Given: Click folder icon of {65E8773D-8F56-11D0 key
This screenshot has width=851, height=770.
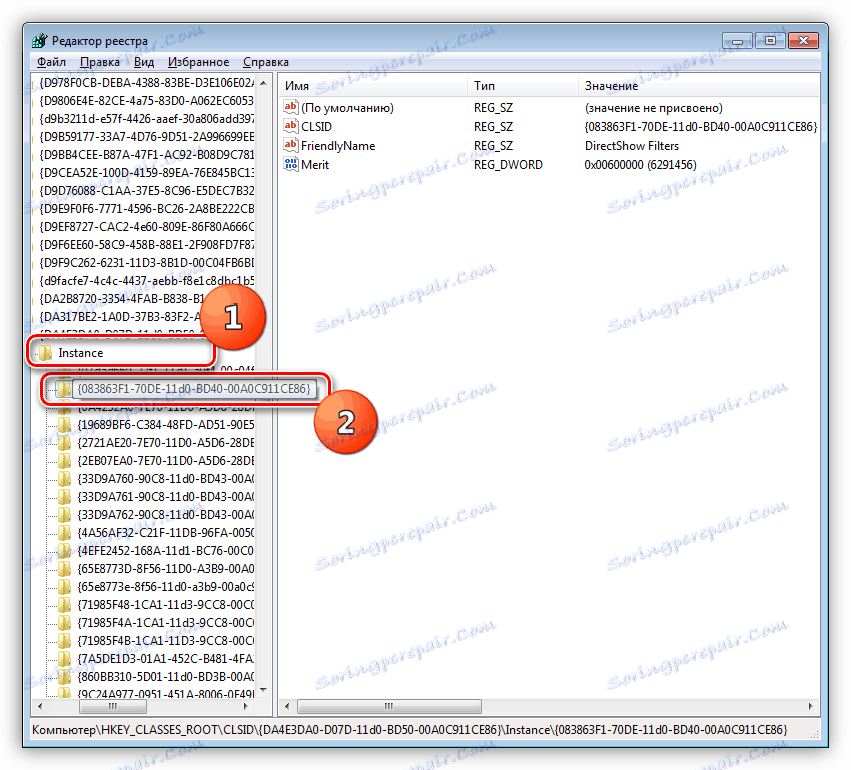Looking at the screenshot, I should click(x=64, y=569).
